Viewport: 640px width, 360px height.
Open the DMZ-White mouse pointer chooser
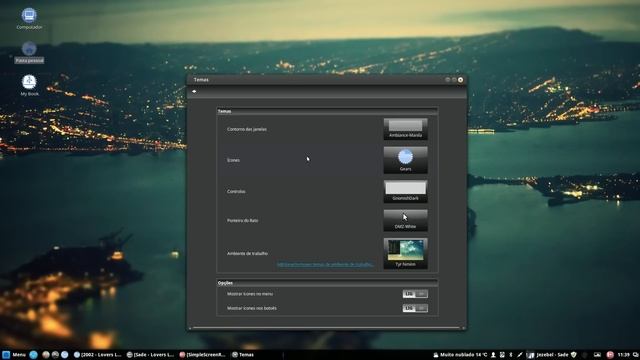pos(405,220)
